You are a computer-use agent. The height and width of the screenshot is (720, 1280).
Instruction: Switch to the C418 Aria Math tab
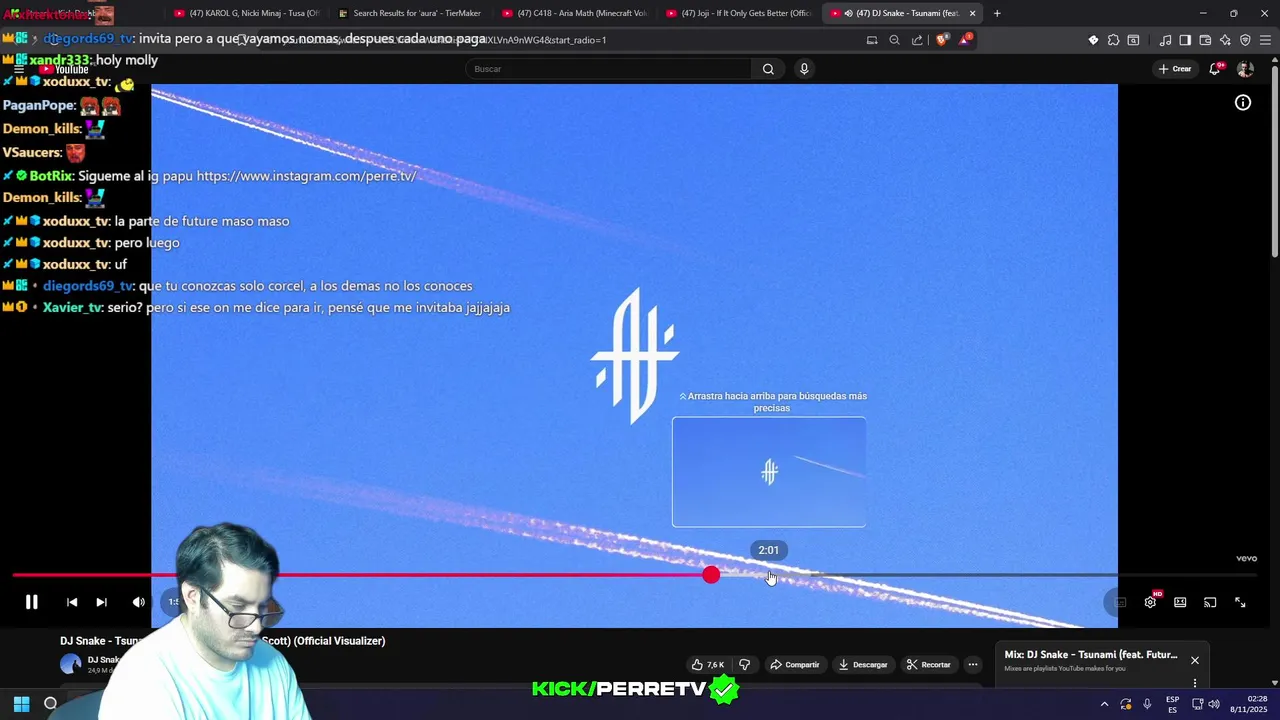pyautogui.click(x=574, y=13)
